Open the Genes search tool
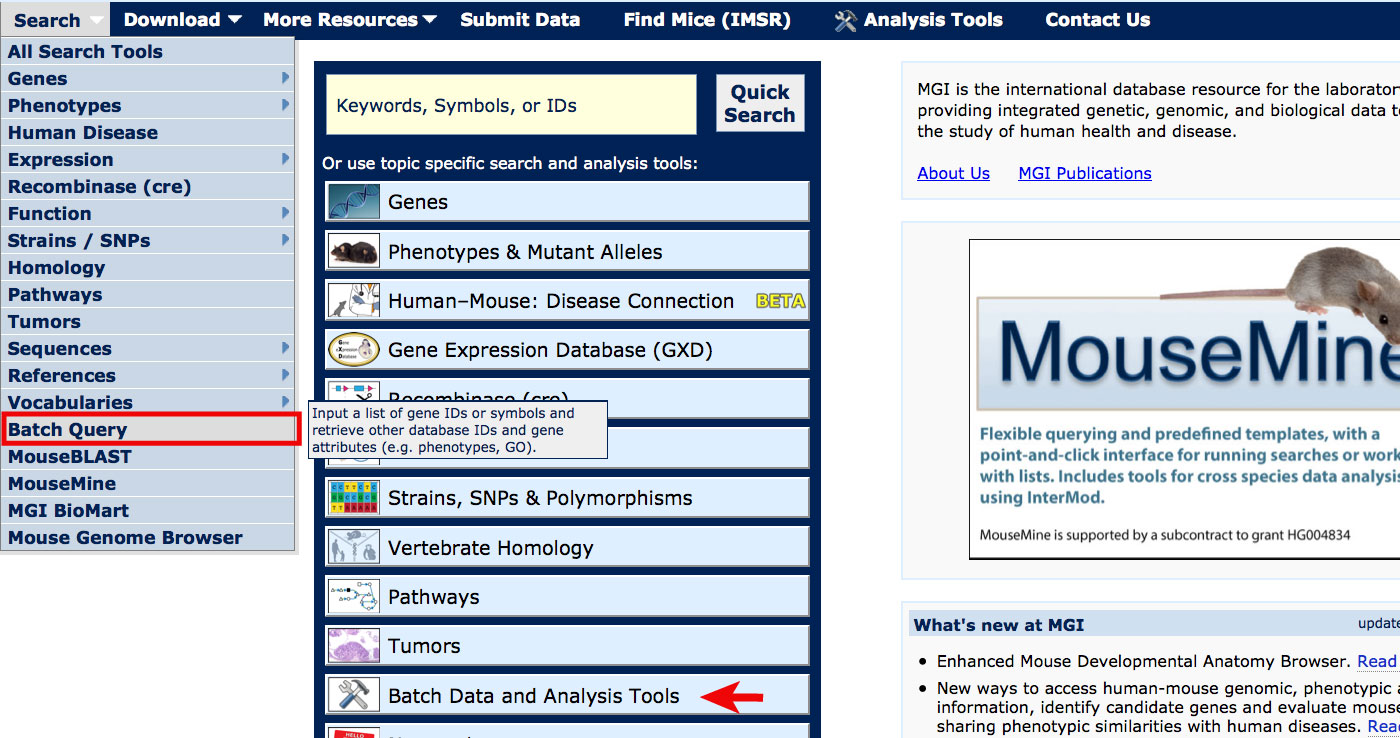Image resolution: width=1400 pixels, height=738 pixels. pos(567,202)
